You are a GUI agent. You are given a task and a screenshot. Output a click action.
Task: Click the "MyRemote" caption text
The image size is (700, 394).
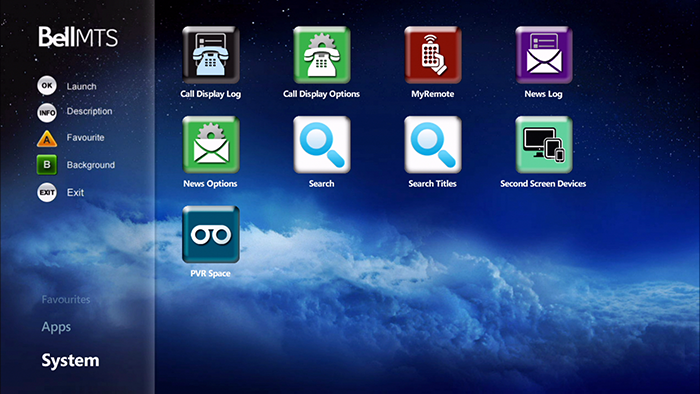(x=433, y=94)
